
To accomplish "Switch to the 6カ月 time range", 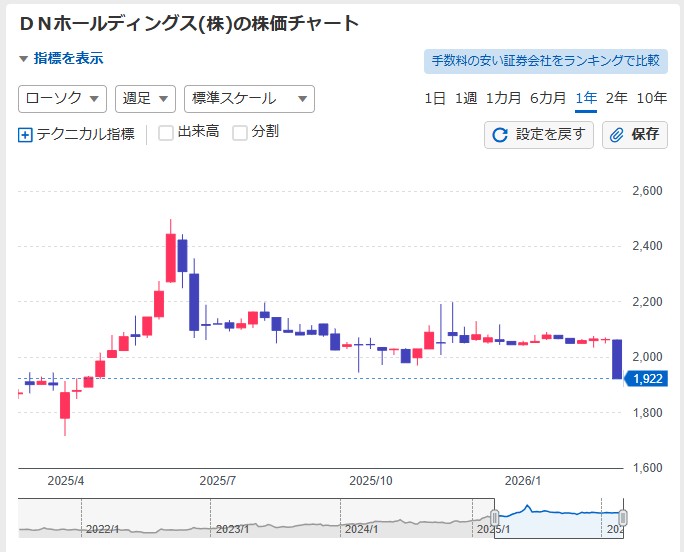I will [547, 98].
